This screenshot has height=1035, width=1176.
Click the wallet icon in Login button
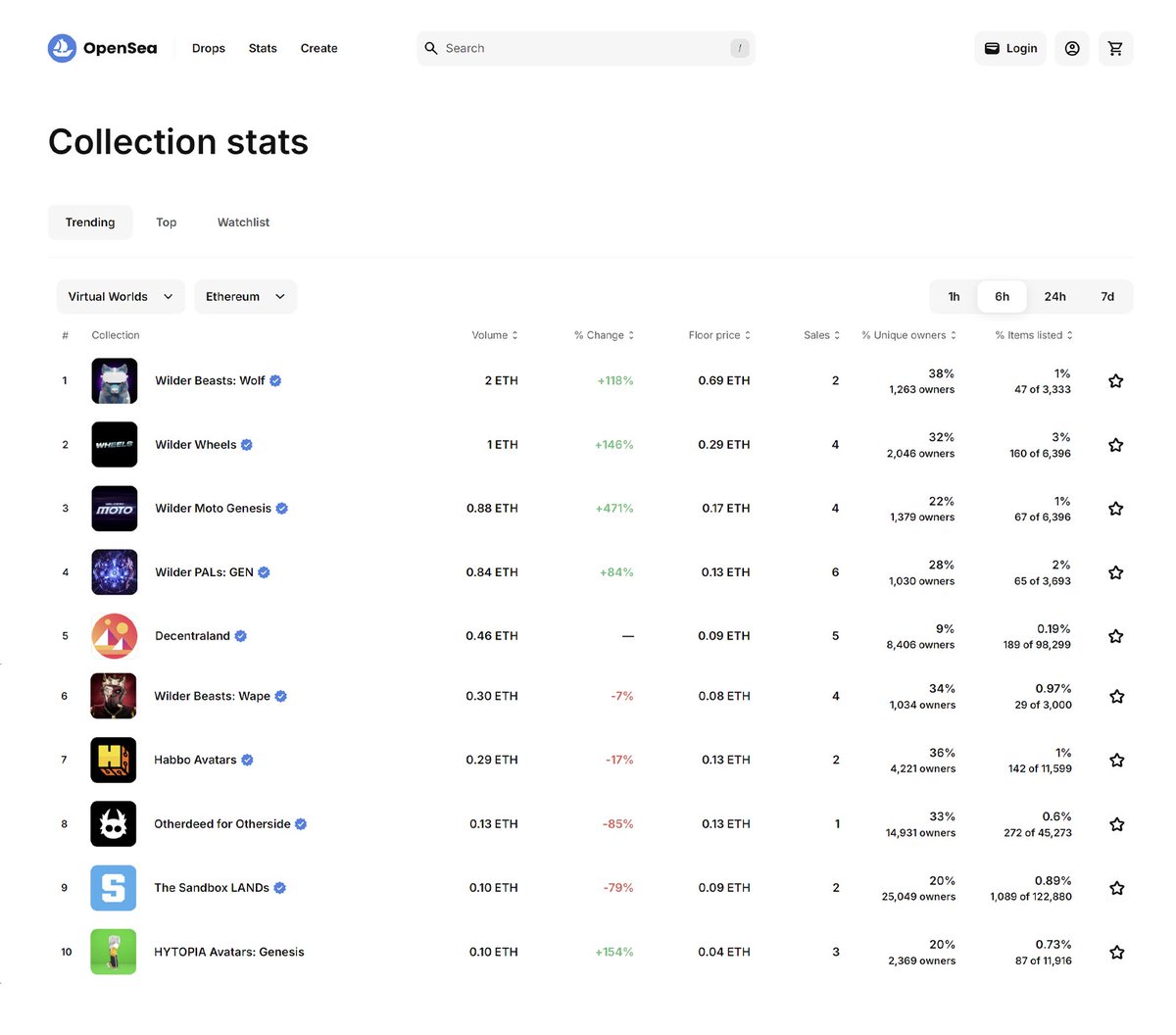click(992, 48)
